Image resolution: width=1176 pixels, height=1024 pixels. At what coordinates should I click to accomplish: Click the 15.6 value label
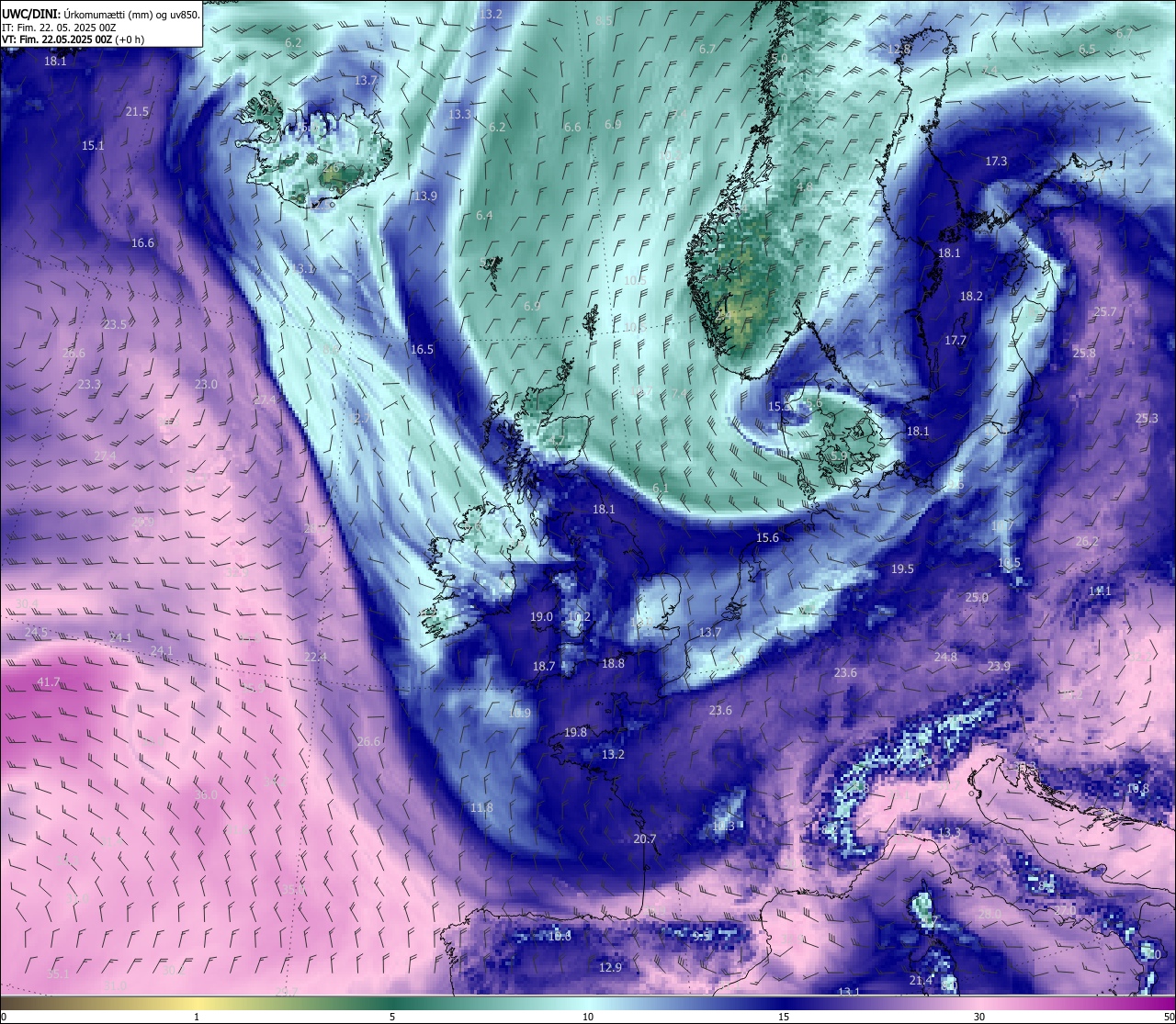click(x=767, y=537)
